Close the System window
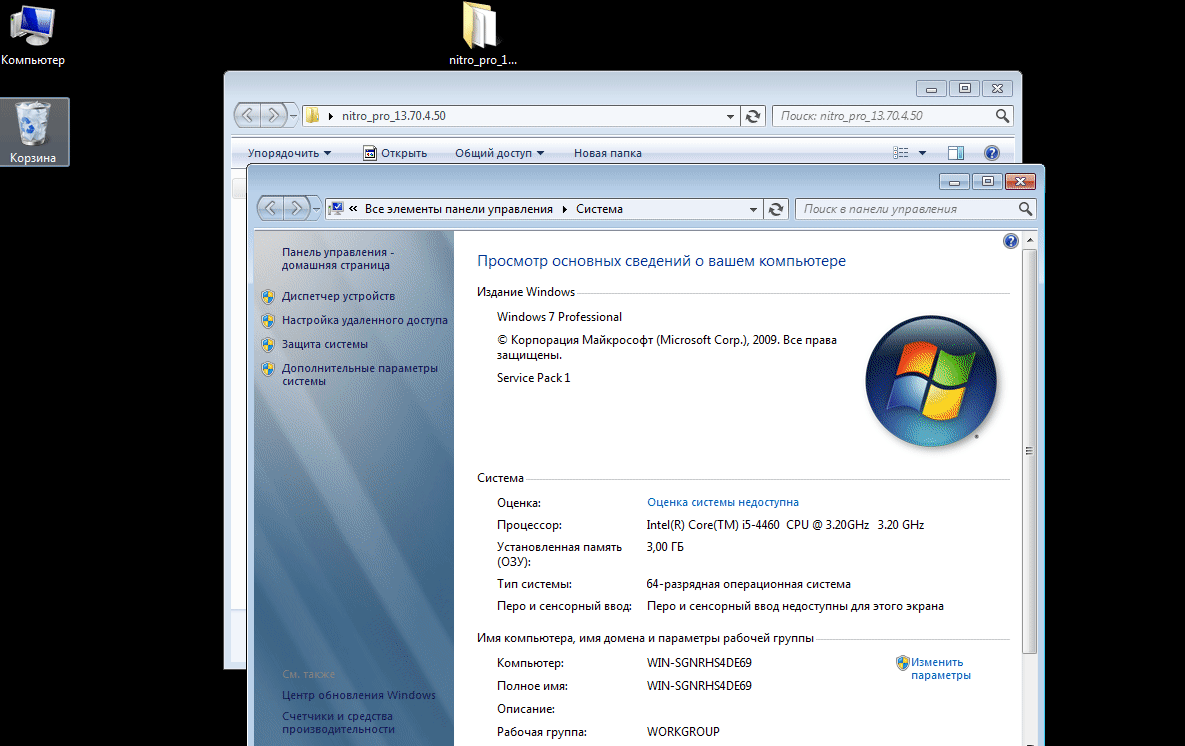Viewport: 1185px width, 746px height. (x=1020, y=181)
